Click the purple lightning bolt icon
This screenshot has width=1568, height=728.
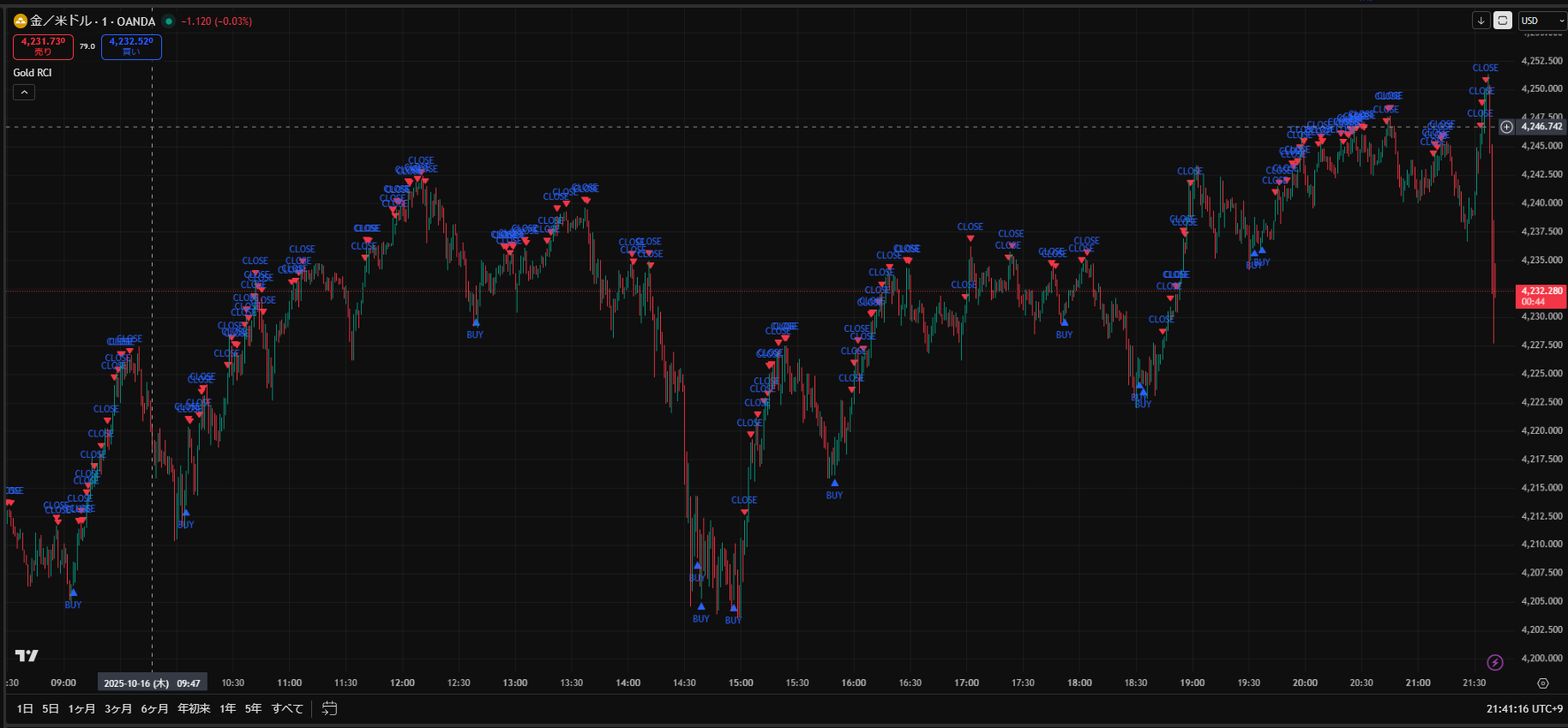1495,662
